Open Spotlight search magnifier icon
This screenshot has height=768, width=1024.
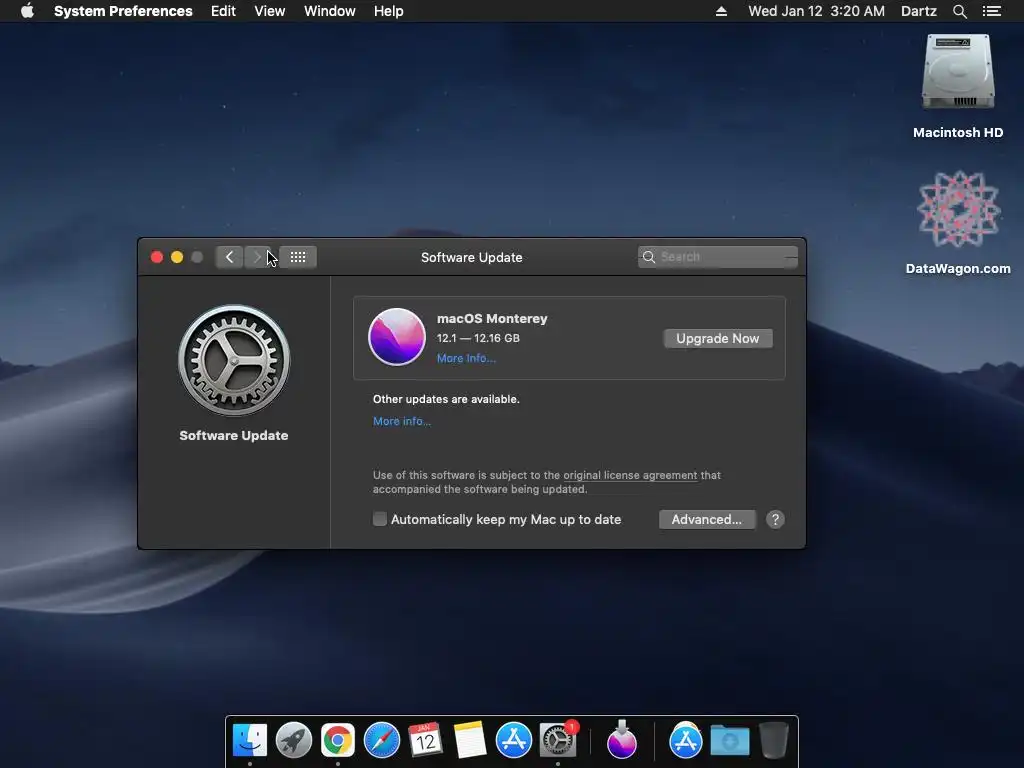click(959, 11)
